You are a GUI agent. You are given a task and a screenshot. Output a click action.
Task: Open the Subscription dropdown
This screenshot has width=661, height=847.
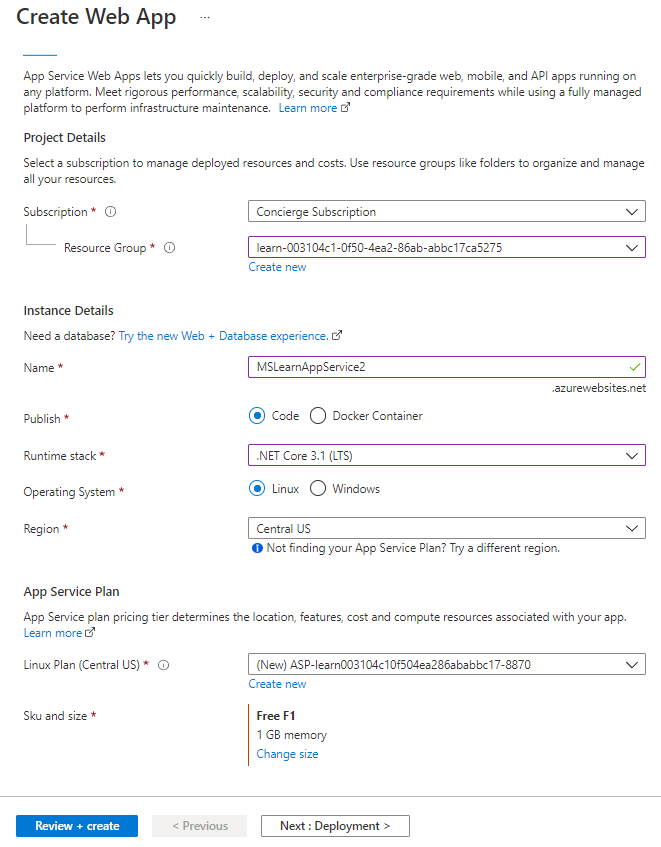click(x=447, y=211)
